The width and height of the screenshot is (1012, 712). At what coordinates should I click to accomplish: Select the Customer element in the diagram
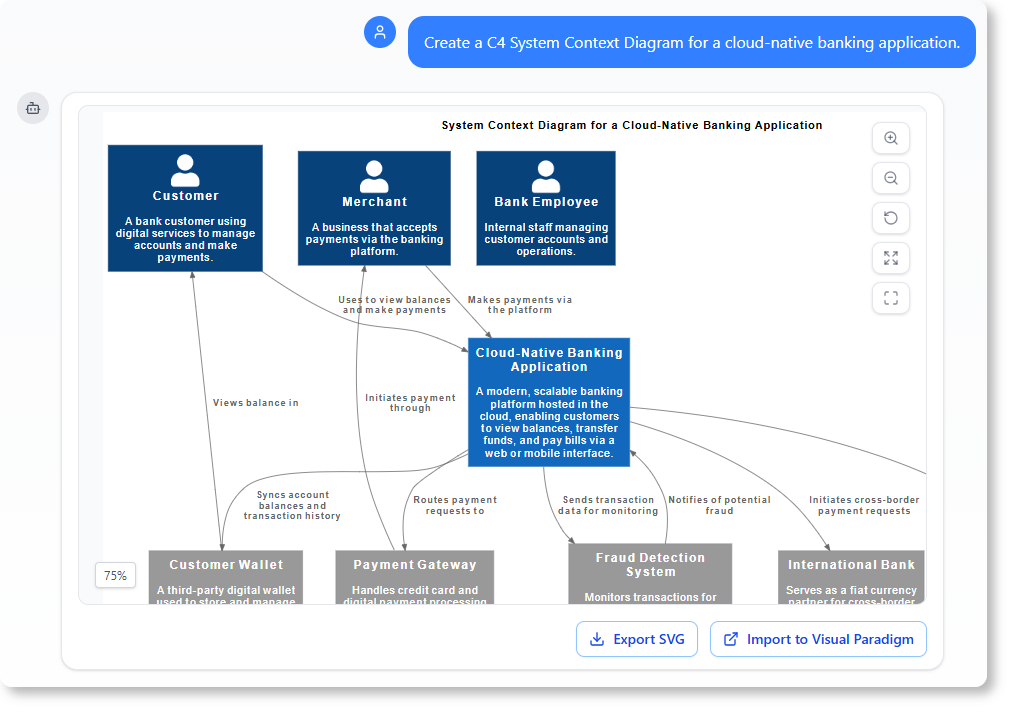point(185,208)
